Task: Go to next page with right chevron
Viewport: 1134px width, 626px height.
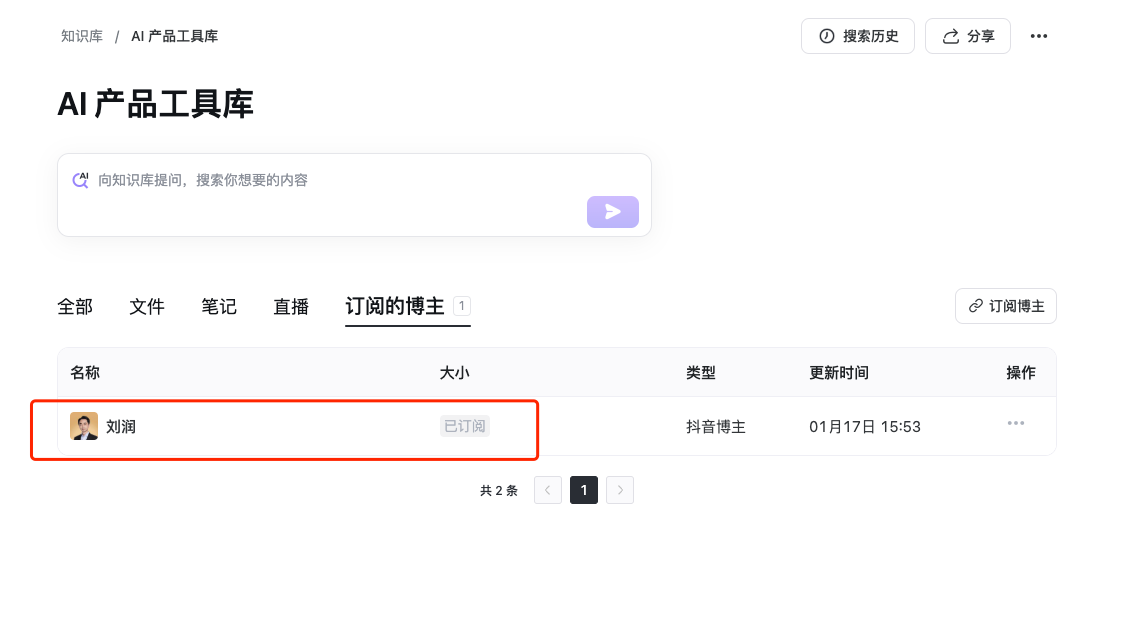Action: 620,490
